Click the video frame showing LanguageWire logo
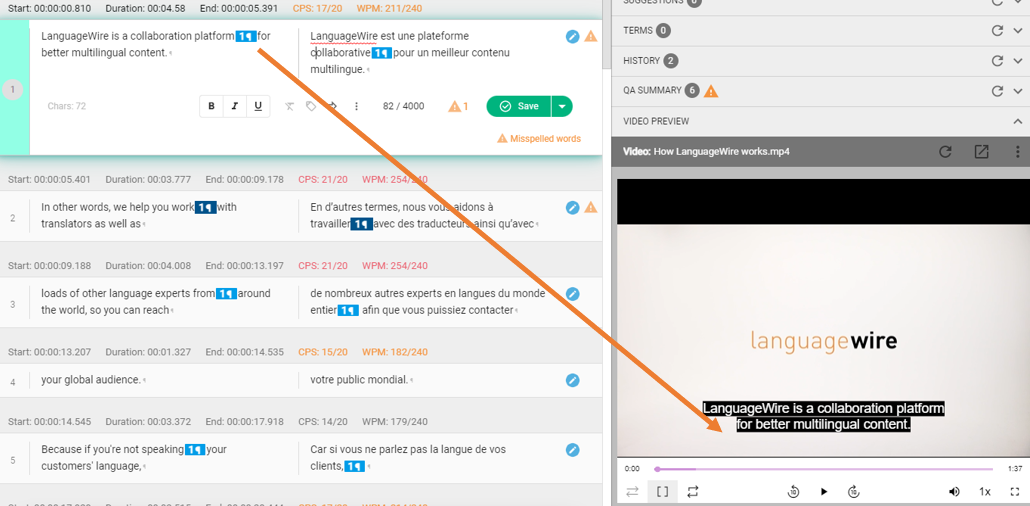This screenshot has height=506, width=1030. pos(823,317)
